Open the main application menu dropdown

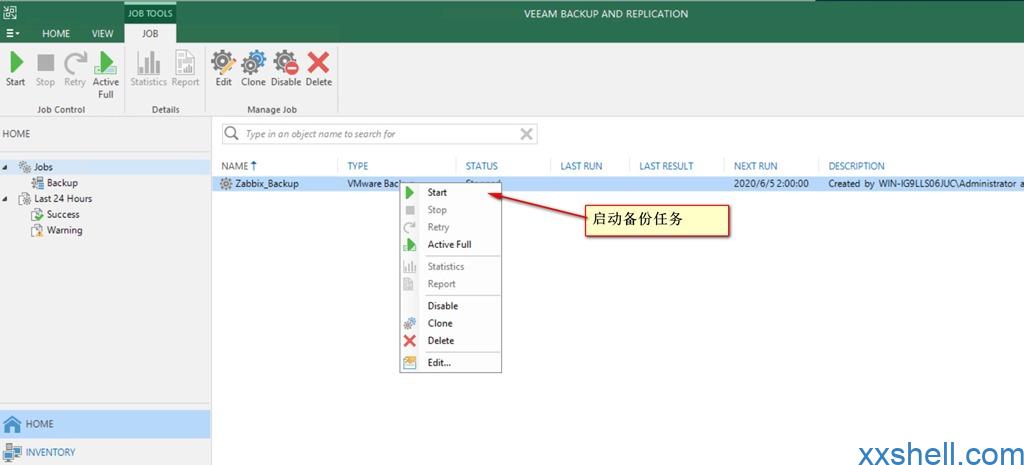click(x=12, y=33)
